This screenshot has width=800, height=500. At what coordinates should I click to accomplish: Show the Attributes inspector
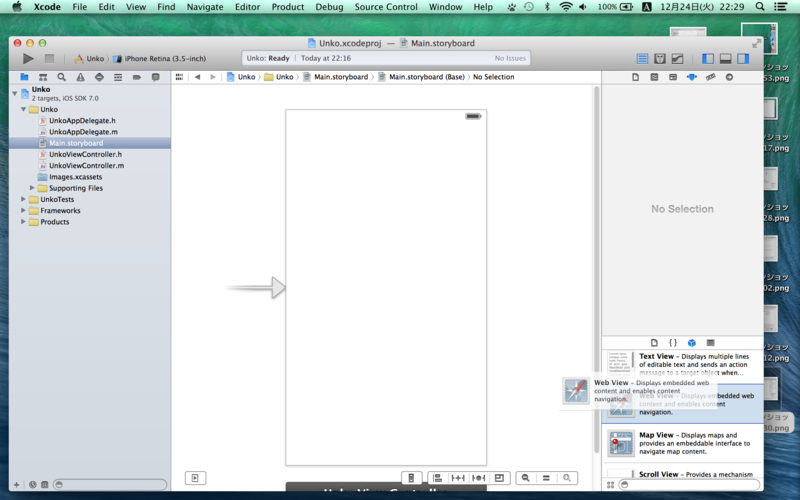coord(692,77)
